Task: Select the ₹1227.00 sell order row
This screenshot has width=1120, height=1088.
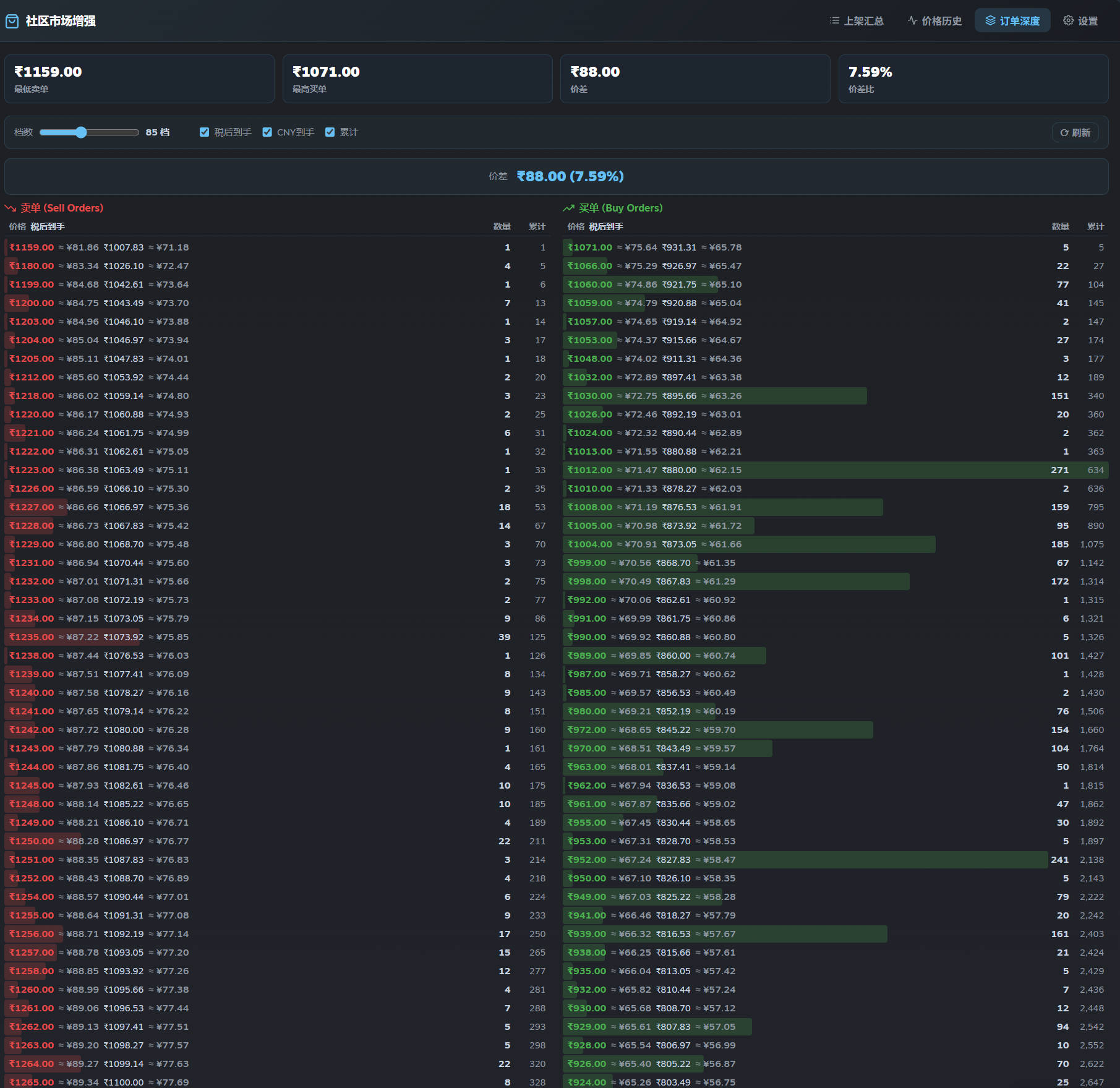Action: [x=277, y=507]
